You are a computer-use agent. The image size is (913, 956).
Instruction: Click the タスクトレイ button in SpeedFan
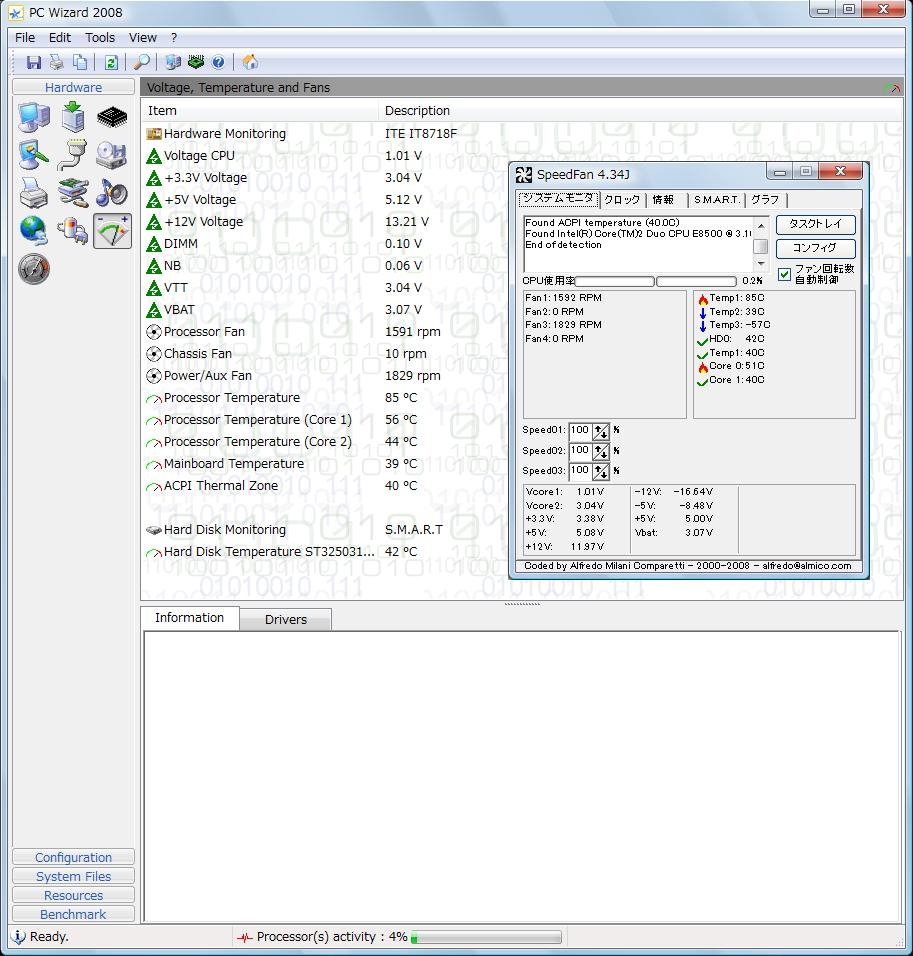coord(815,225)
